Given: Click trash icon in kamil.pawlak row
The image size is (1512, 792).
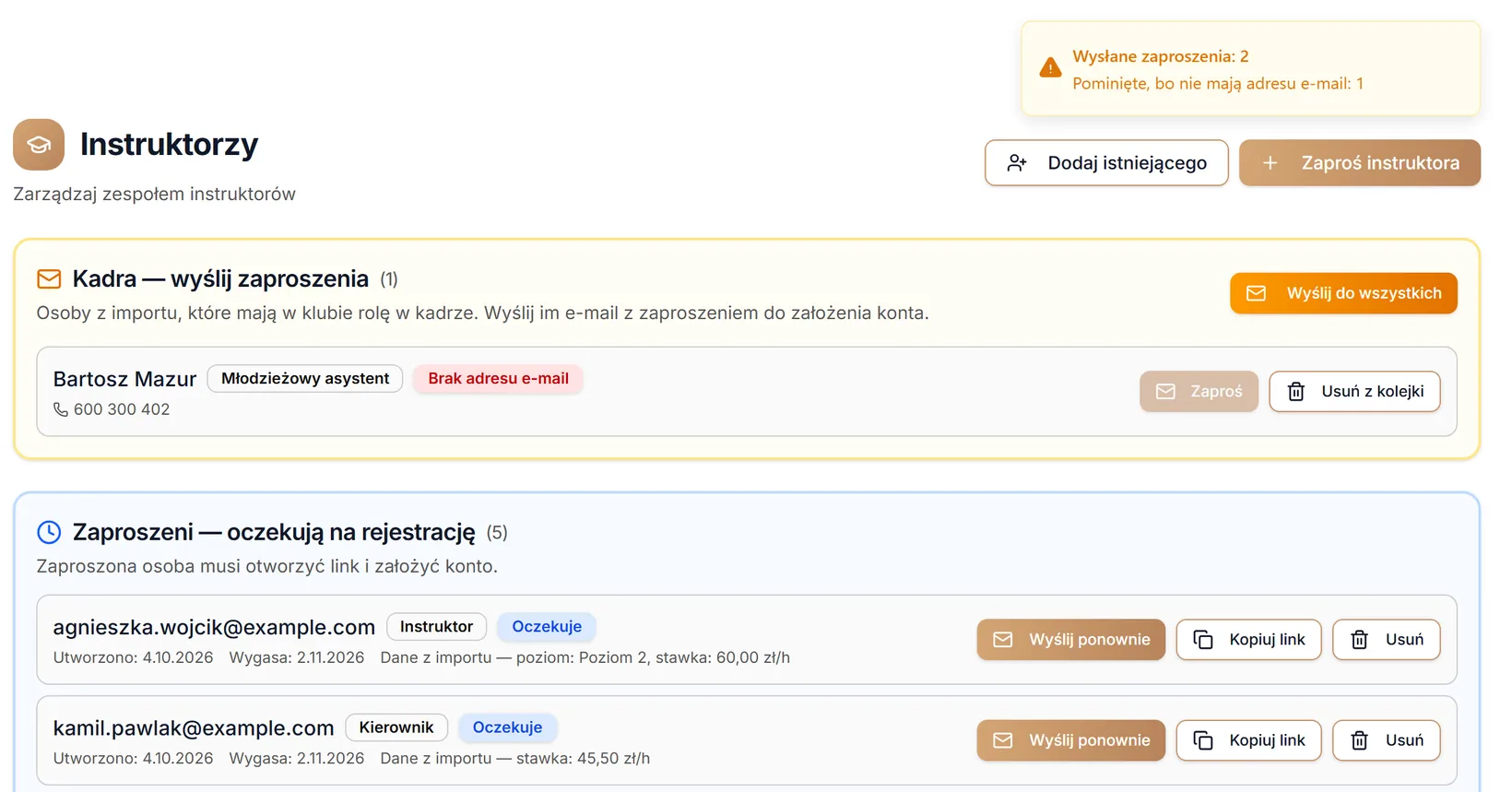Looking at the screenshot, I should 1359,740.
